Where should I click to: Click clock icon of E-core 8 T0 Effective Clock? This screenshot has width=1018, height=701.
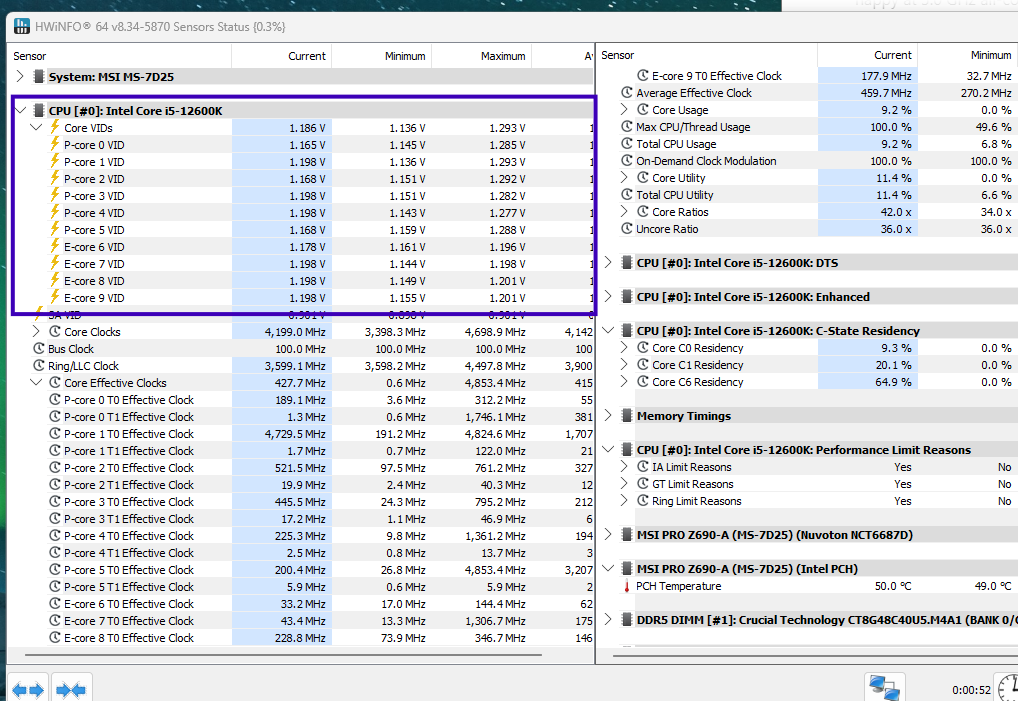click(x=55, y=637)
